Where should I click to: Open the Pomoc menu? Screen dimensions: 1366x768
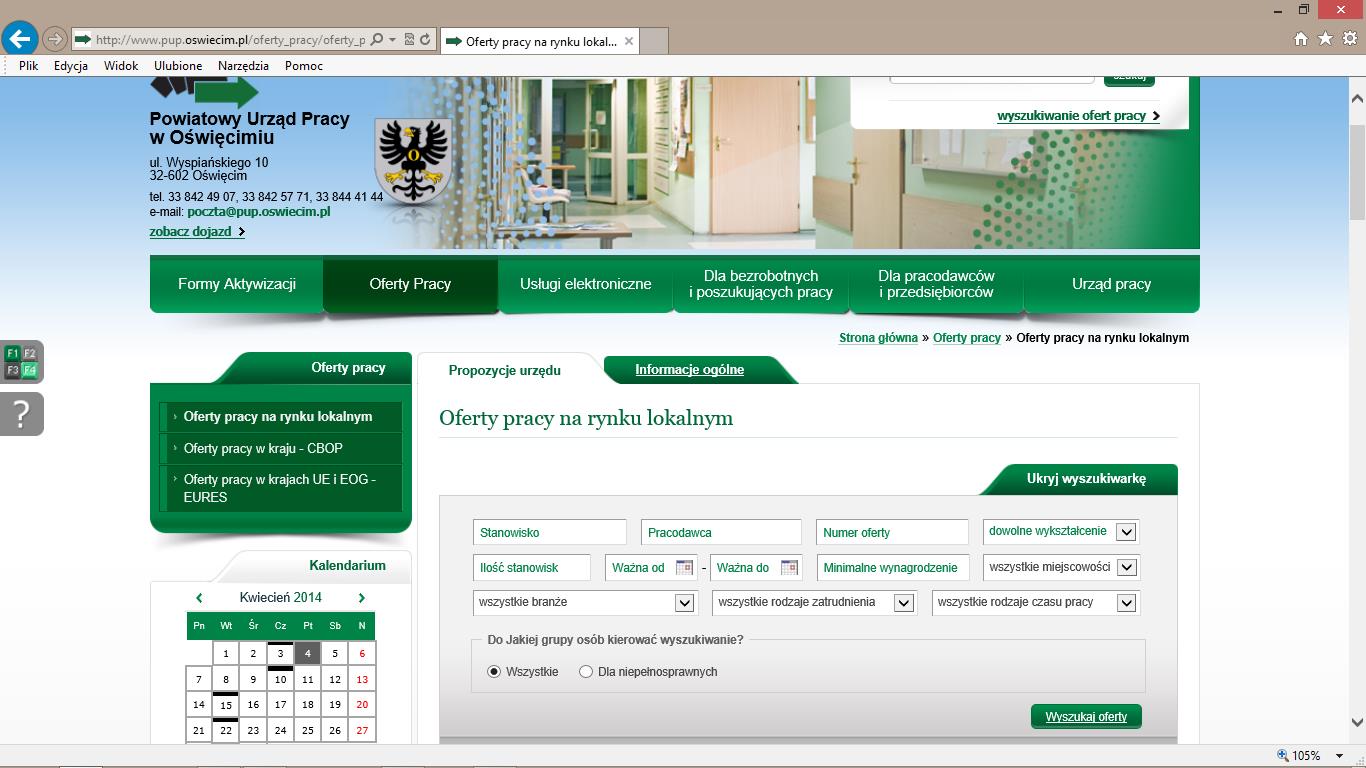(x=304, y=66)
